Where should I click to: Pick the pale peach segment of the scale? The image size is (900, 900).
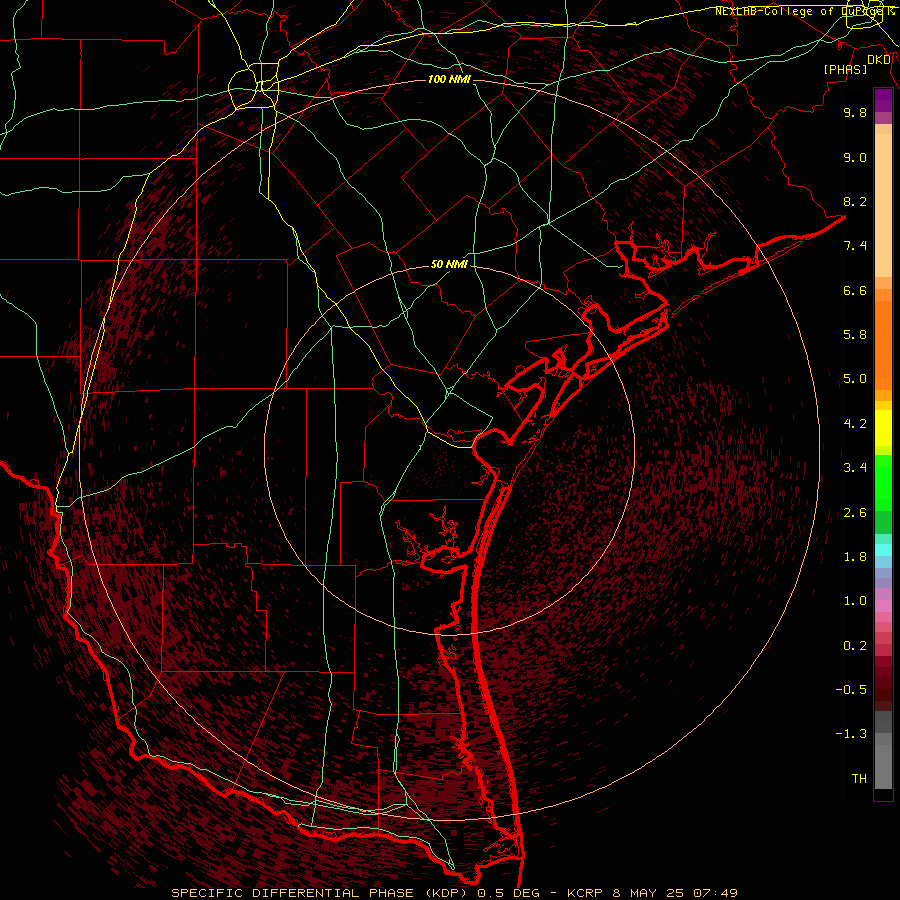883,205
